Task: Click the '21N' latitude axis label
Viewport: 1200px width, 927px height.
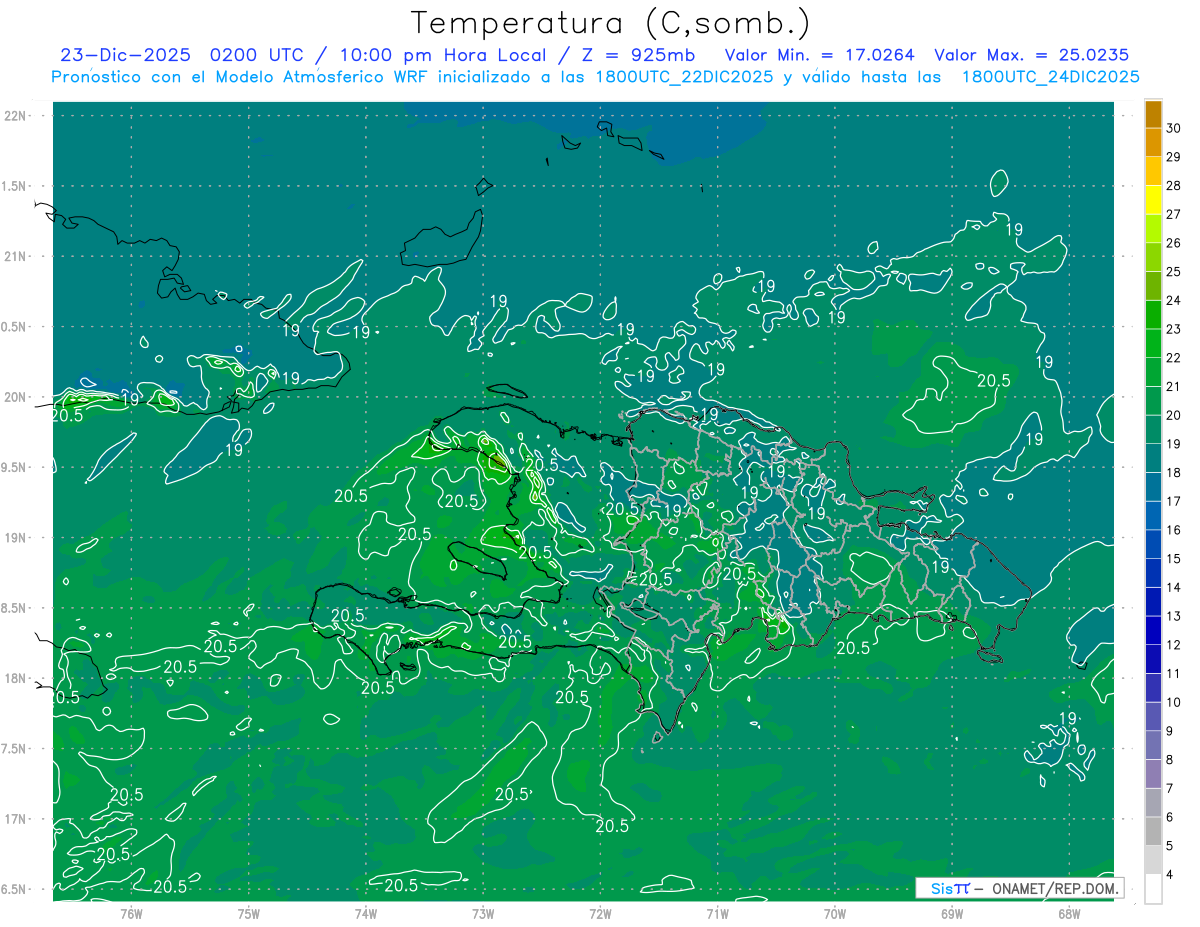Action: pyautogui.click(x=17, y=257)
